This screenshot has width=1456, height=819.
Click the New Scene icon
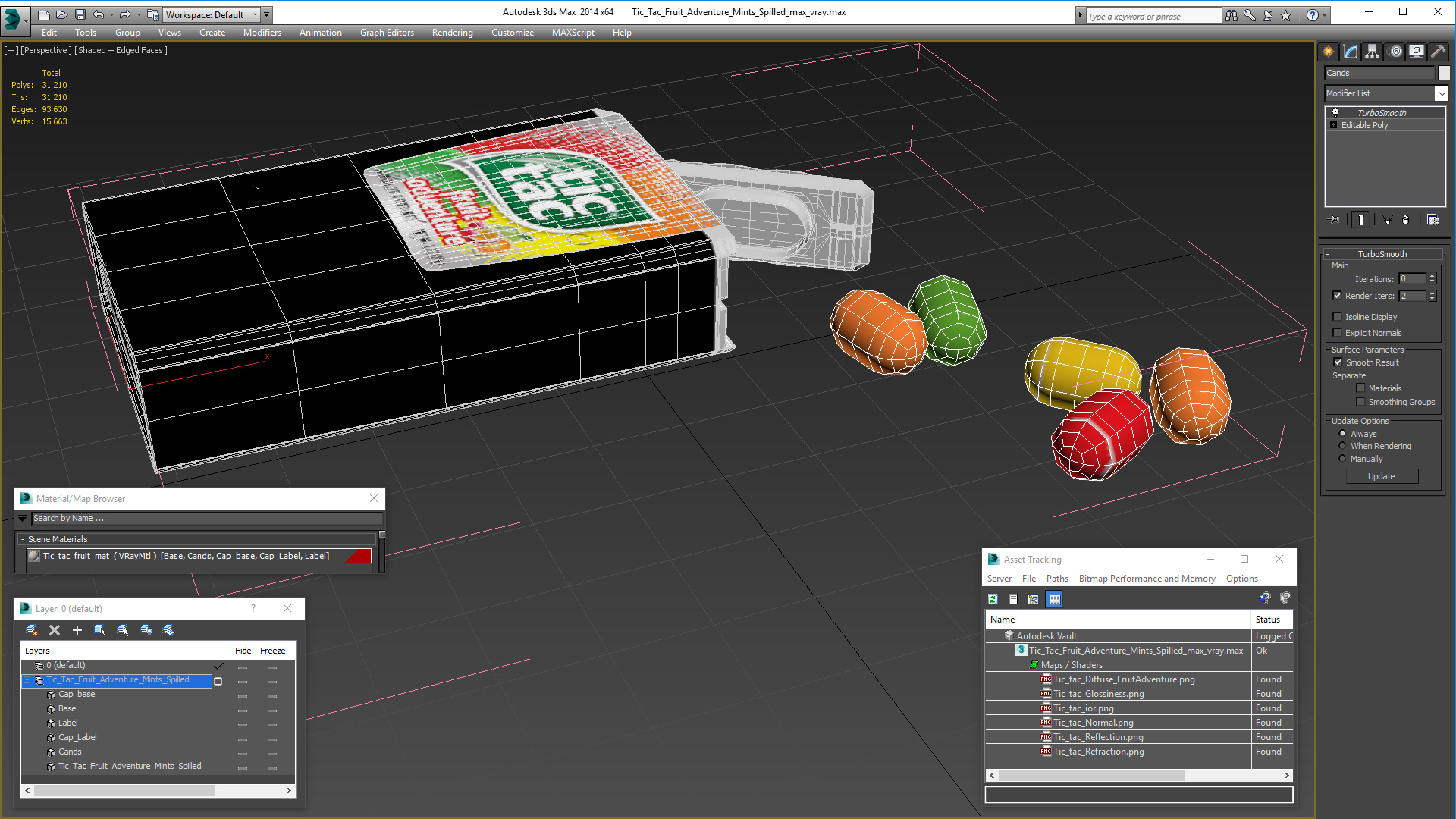click(x=44, y=14)
